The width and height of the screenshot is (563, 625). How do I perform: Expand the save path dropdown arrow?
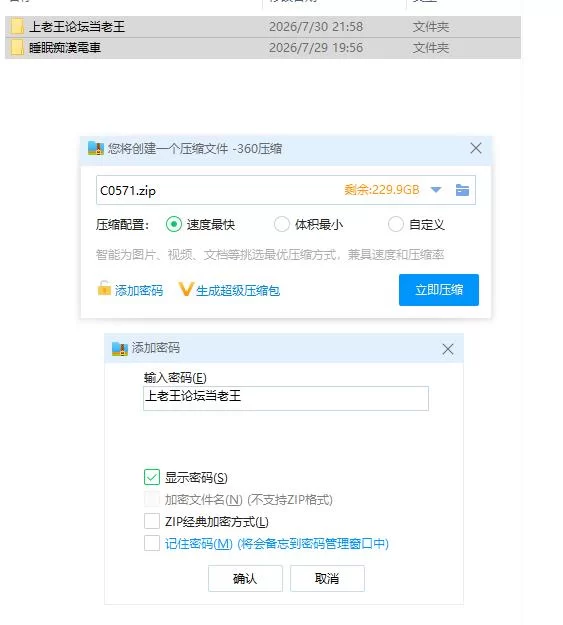coord(436,190)
